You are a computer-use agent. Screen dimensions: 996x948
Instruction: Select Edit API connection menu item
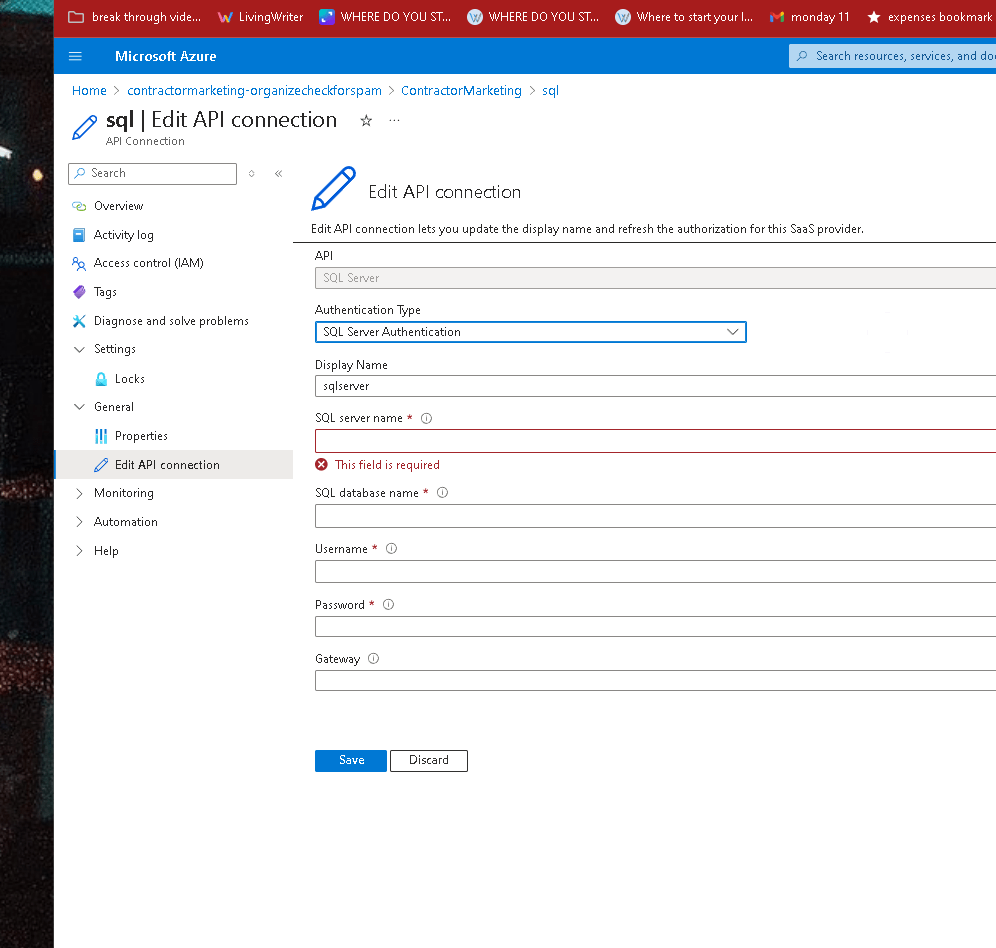pos(174,464)
